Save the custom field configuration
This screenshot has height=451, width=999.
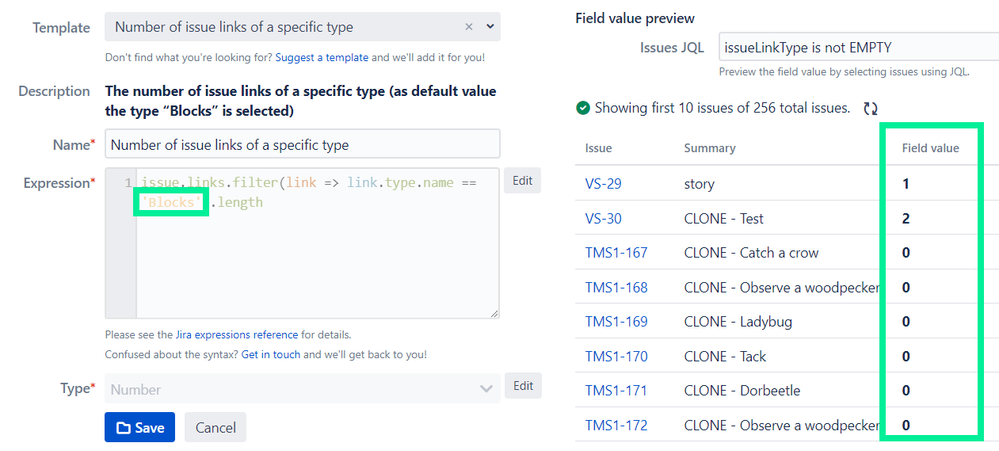coord(140,427)
